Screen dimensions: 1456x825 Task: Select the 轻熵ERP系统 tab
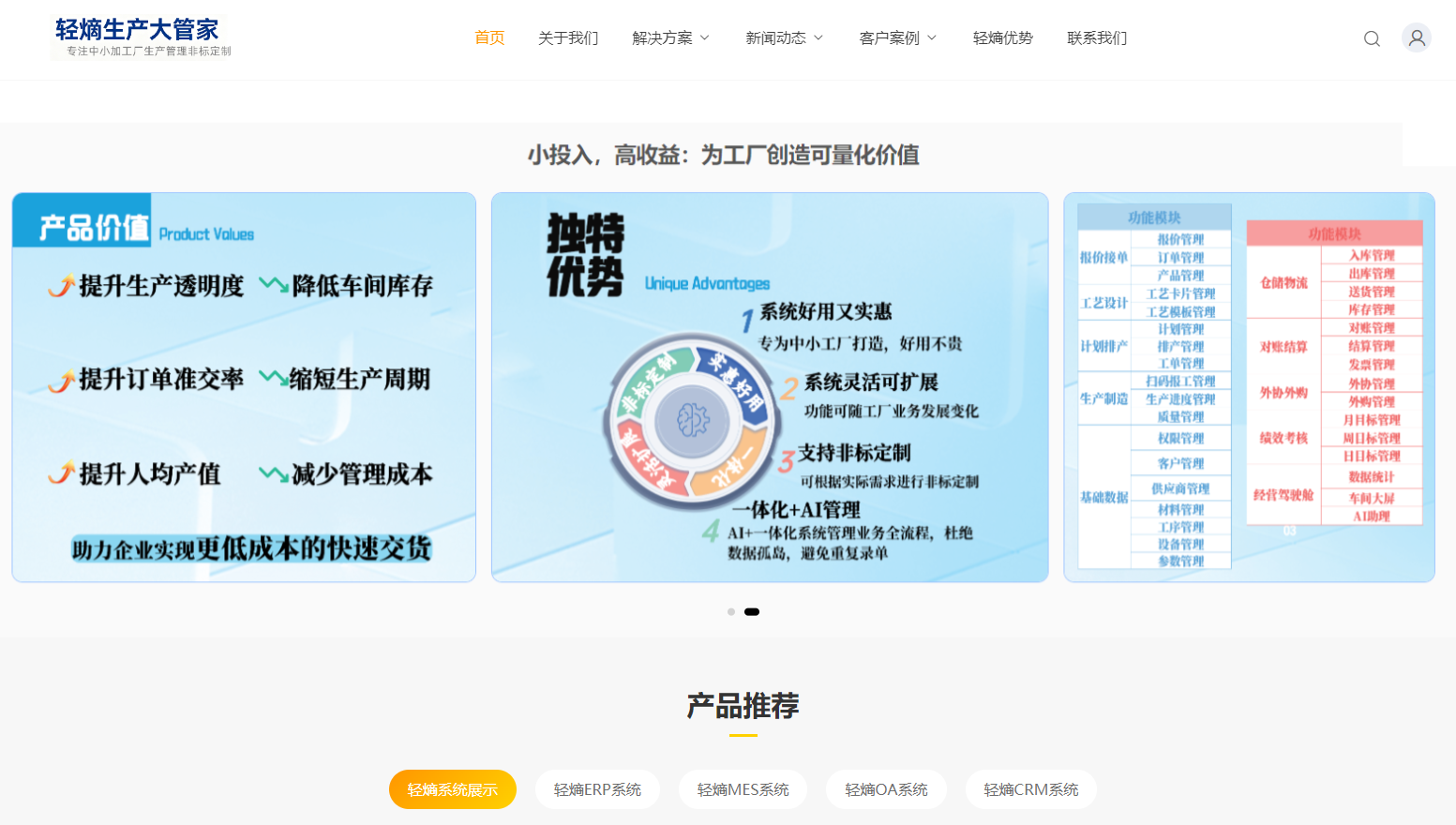point(597,789)
